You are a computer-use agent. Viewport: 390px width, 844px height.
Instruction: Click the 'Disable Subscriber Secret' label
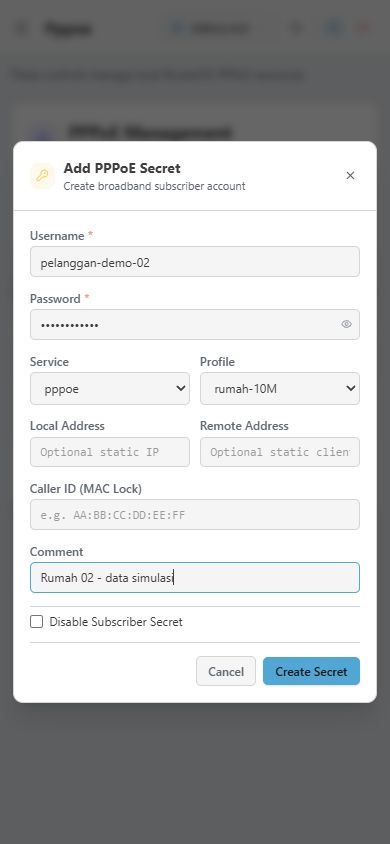click(x=116, y=622)
